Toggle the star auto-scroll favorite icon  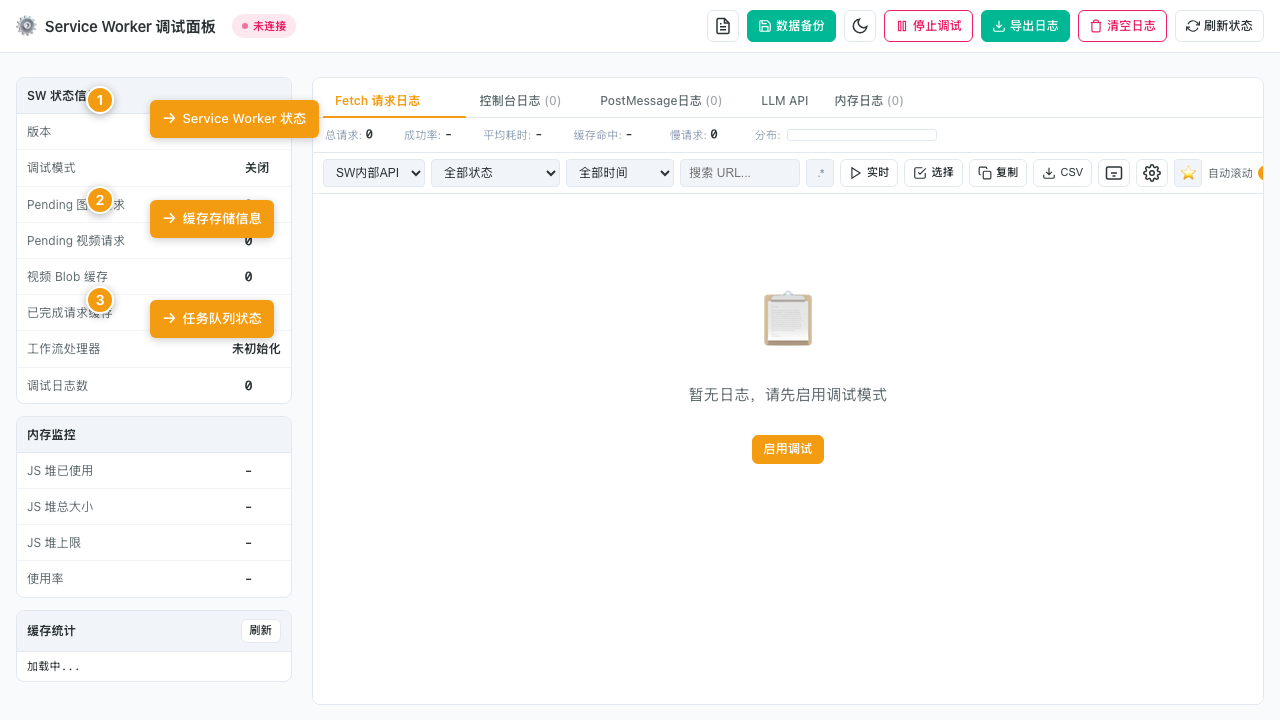pos(1188,172)
